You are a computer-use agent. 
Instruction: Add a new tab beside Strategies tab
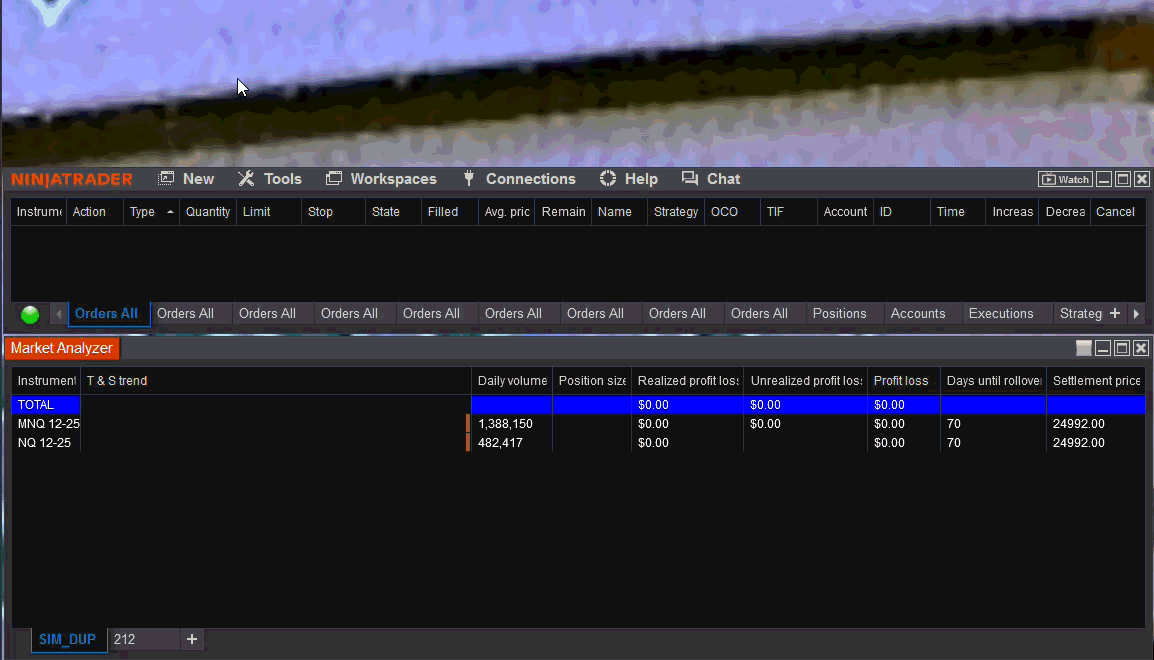point(1115,314)
